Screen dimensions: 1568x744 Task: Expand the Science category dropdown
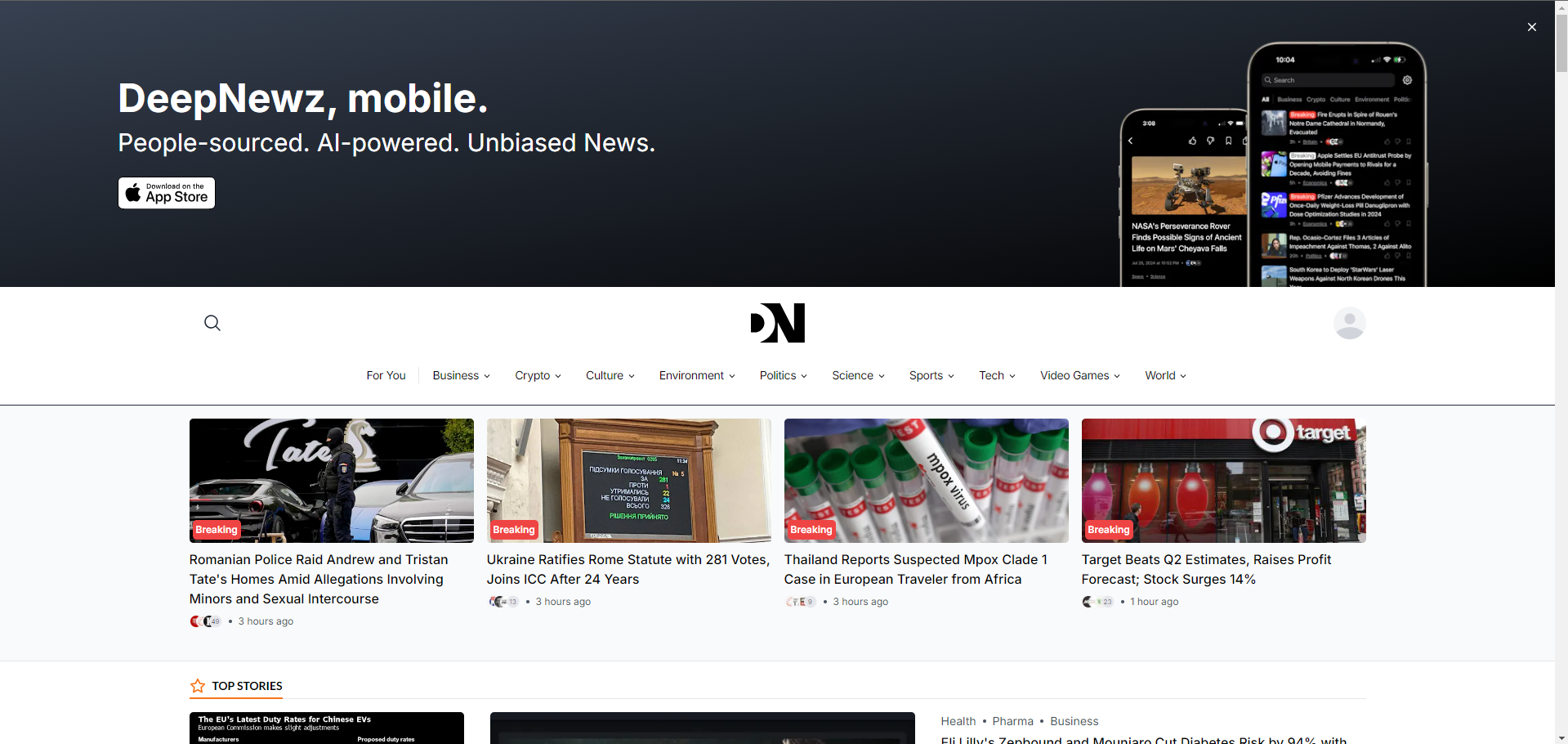[858, 375]
